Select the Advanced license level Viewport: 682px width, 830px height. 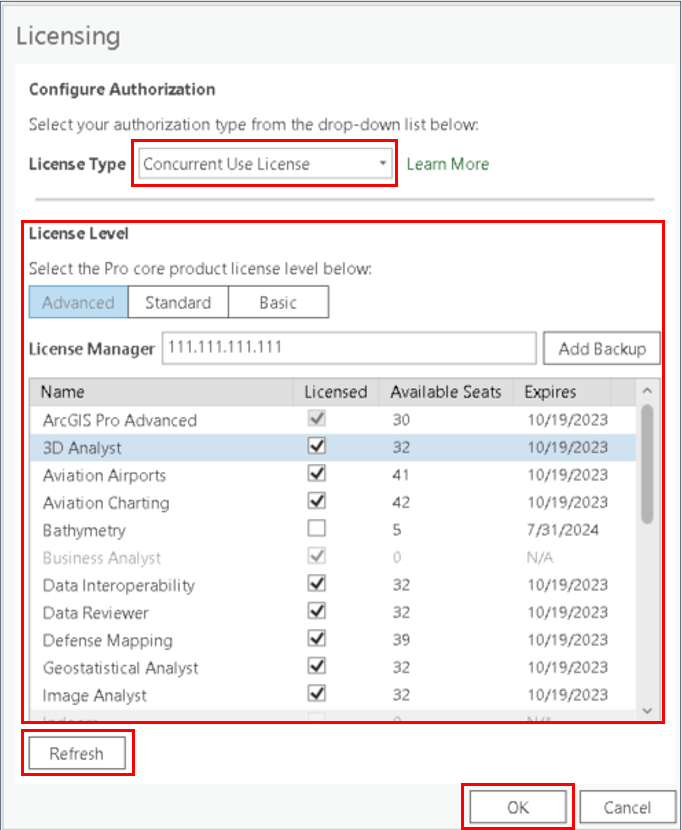78,302
